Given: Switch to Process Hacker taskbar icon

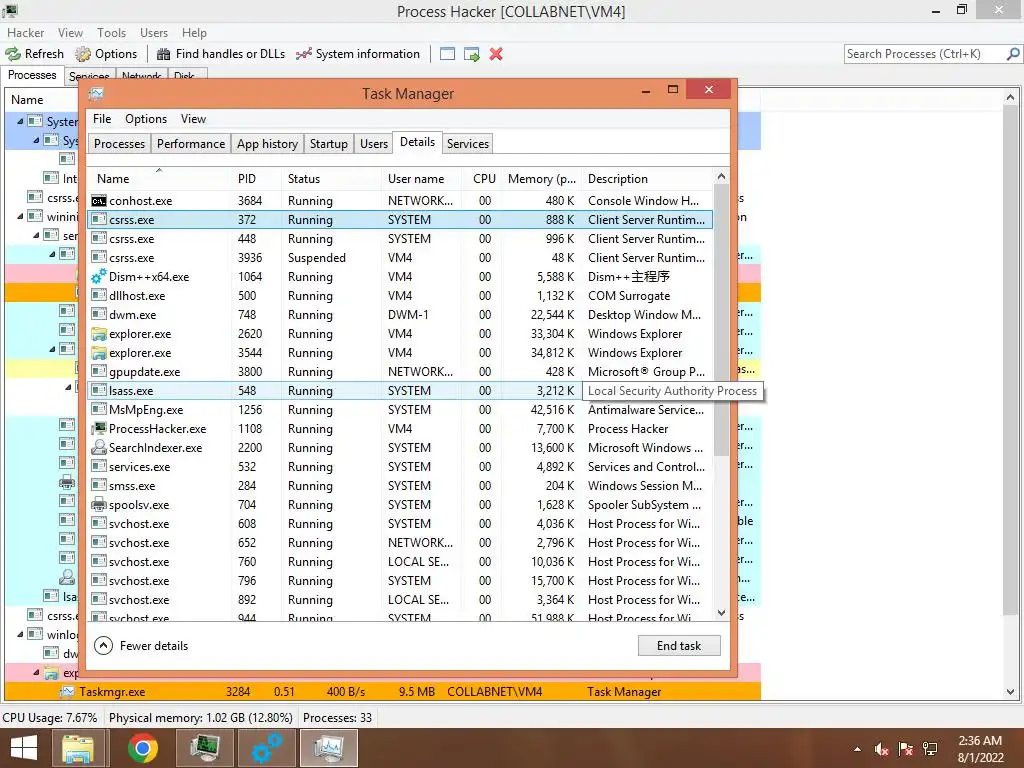Looking at the screenshot, I should [204, 748].
